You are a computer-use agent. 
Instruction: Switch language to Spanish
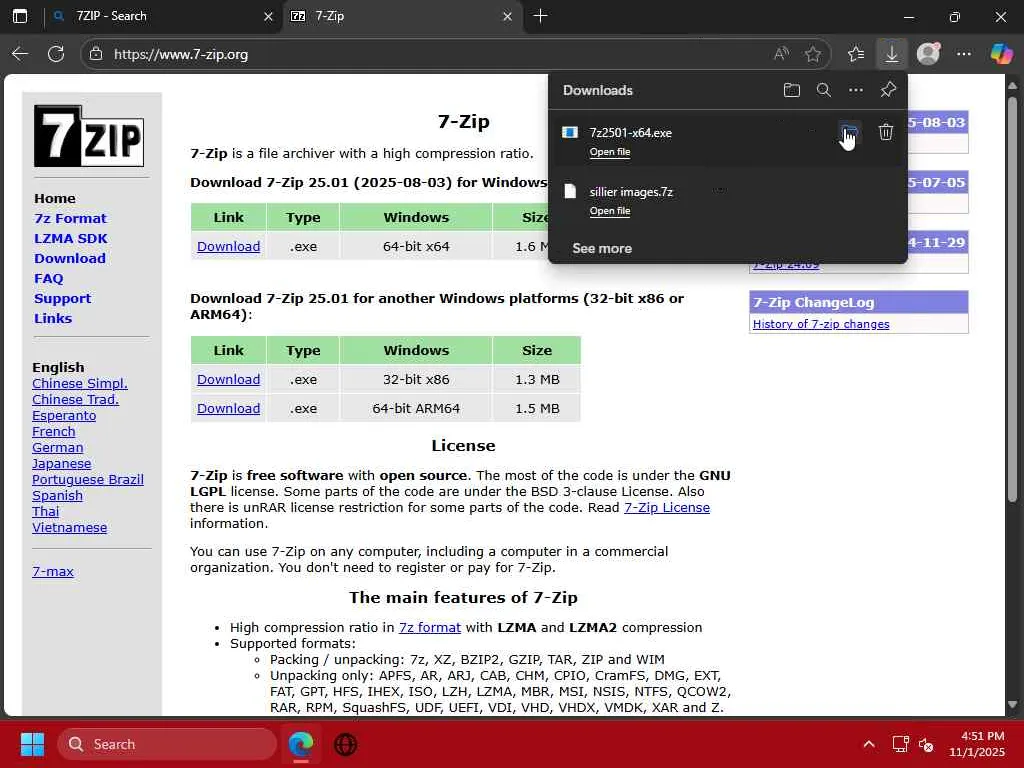point(57,495)
